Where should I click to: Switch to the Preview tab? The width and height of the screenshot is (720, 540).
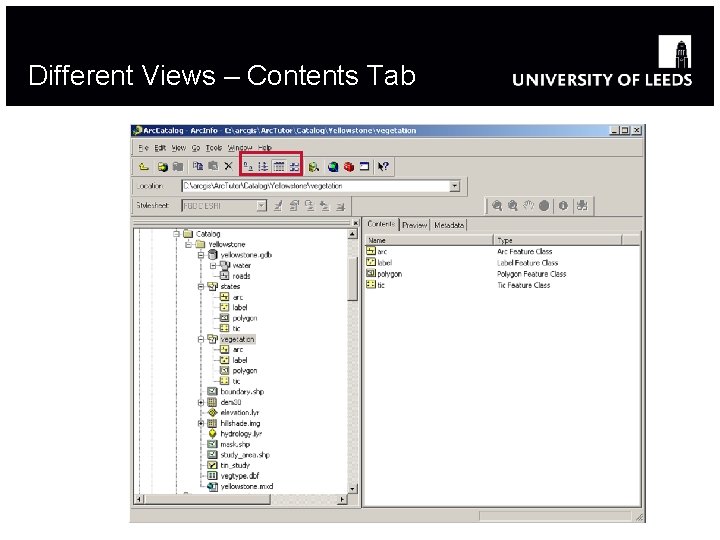tap(415, 225)
